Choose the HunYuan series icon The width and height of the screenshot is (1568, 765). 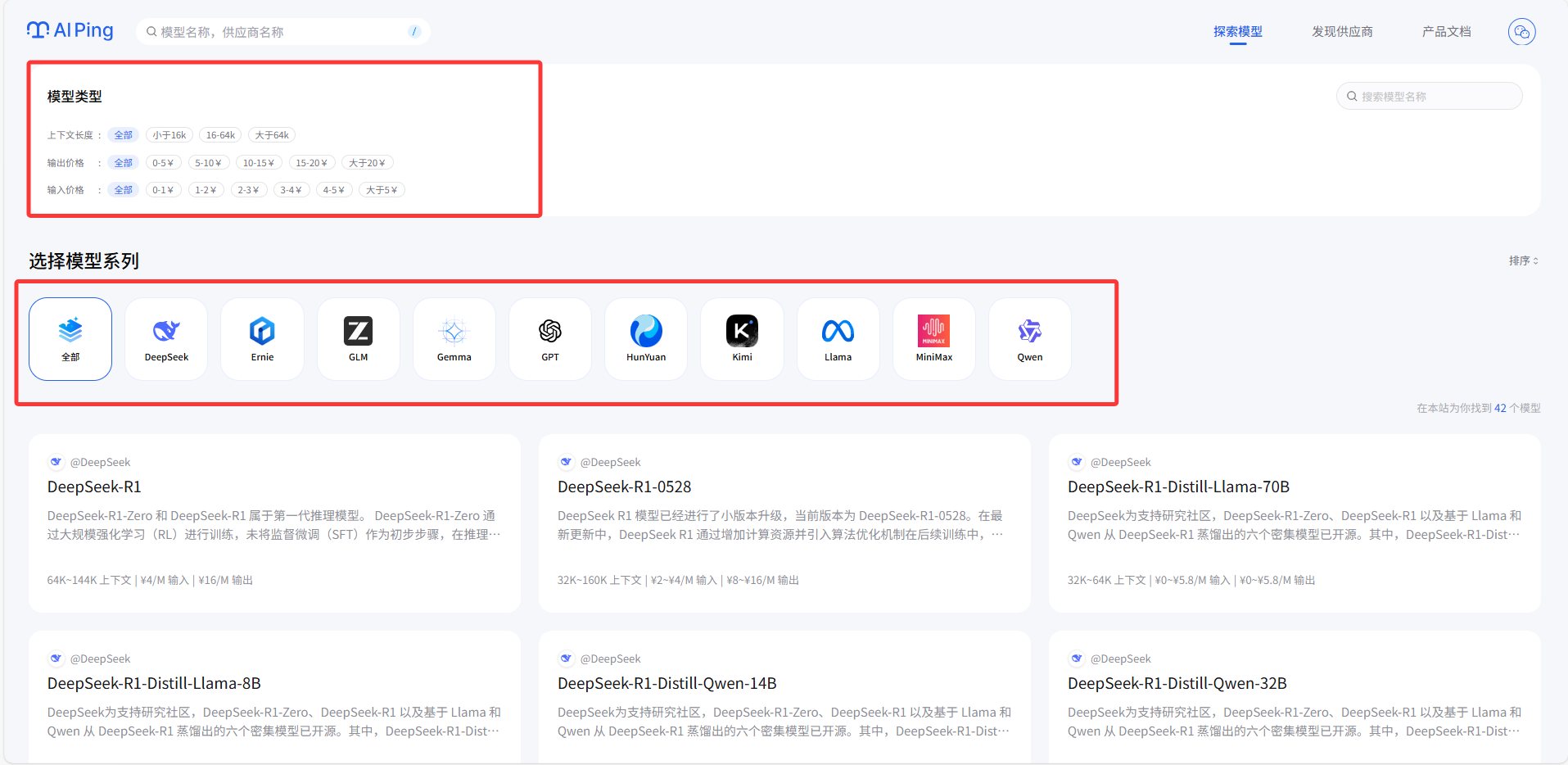pyautogui.click(x=646, y=338)
